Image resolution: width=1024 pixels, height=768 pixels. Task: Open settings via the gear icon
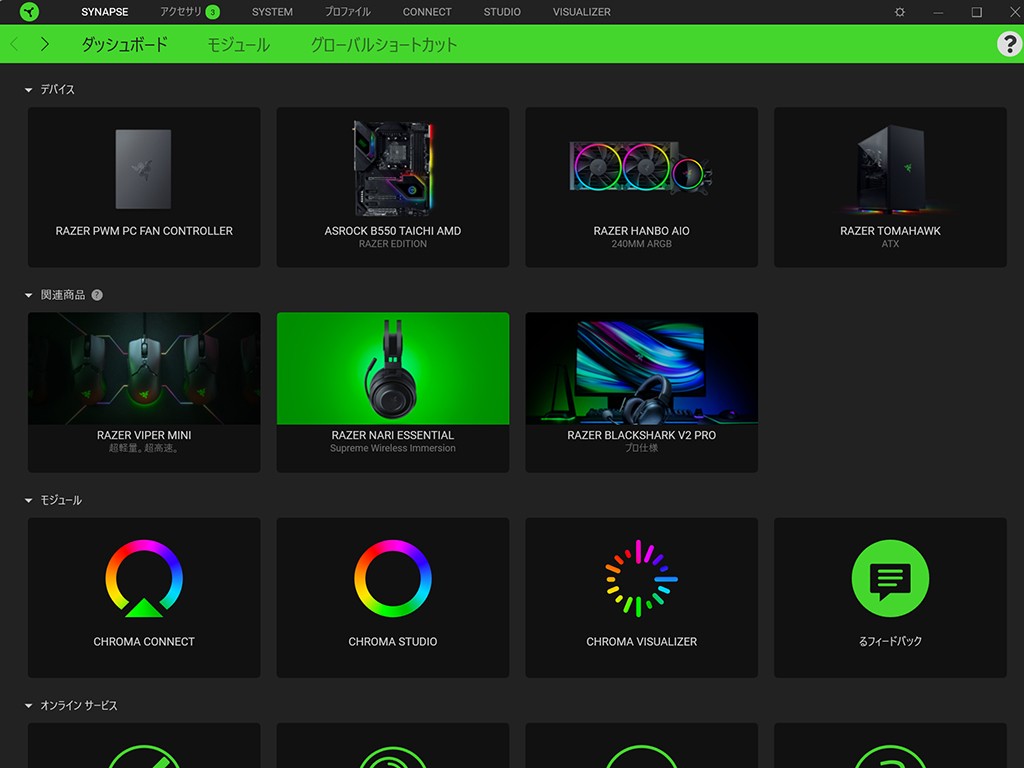[x=900, y=12]
